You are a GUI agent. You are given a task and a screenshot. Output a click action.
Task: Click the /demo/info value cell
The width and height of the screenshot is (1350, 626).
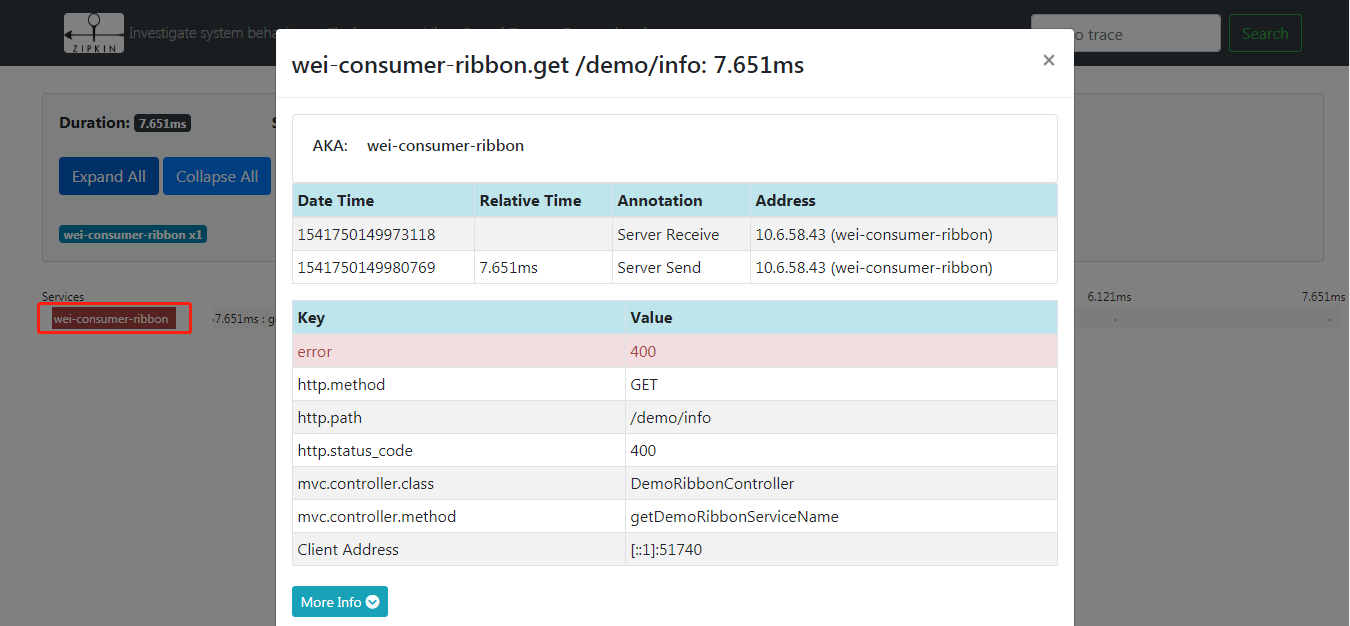pyautogui.click(x=841, y=417)
